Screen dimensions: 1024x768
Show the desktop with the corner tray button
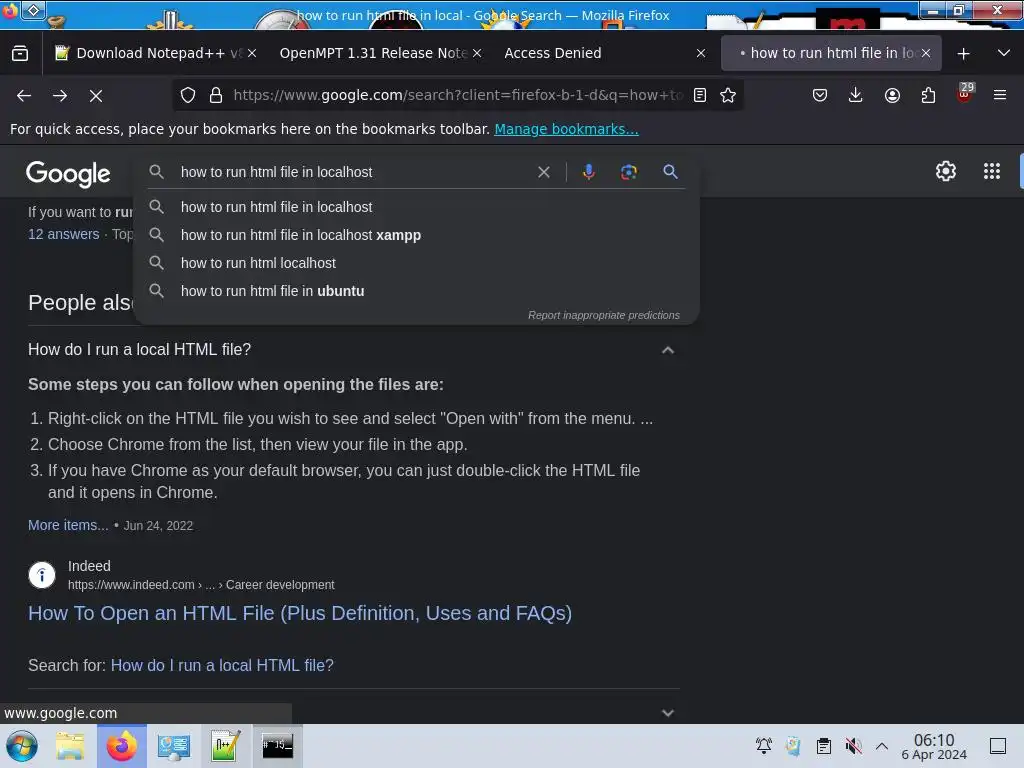[x=998, y=746]
